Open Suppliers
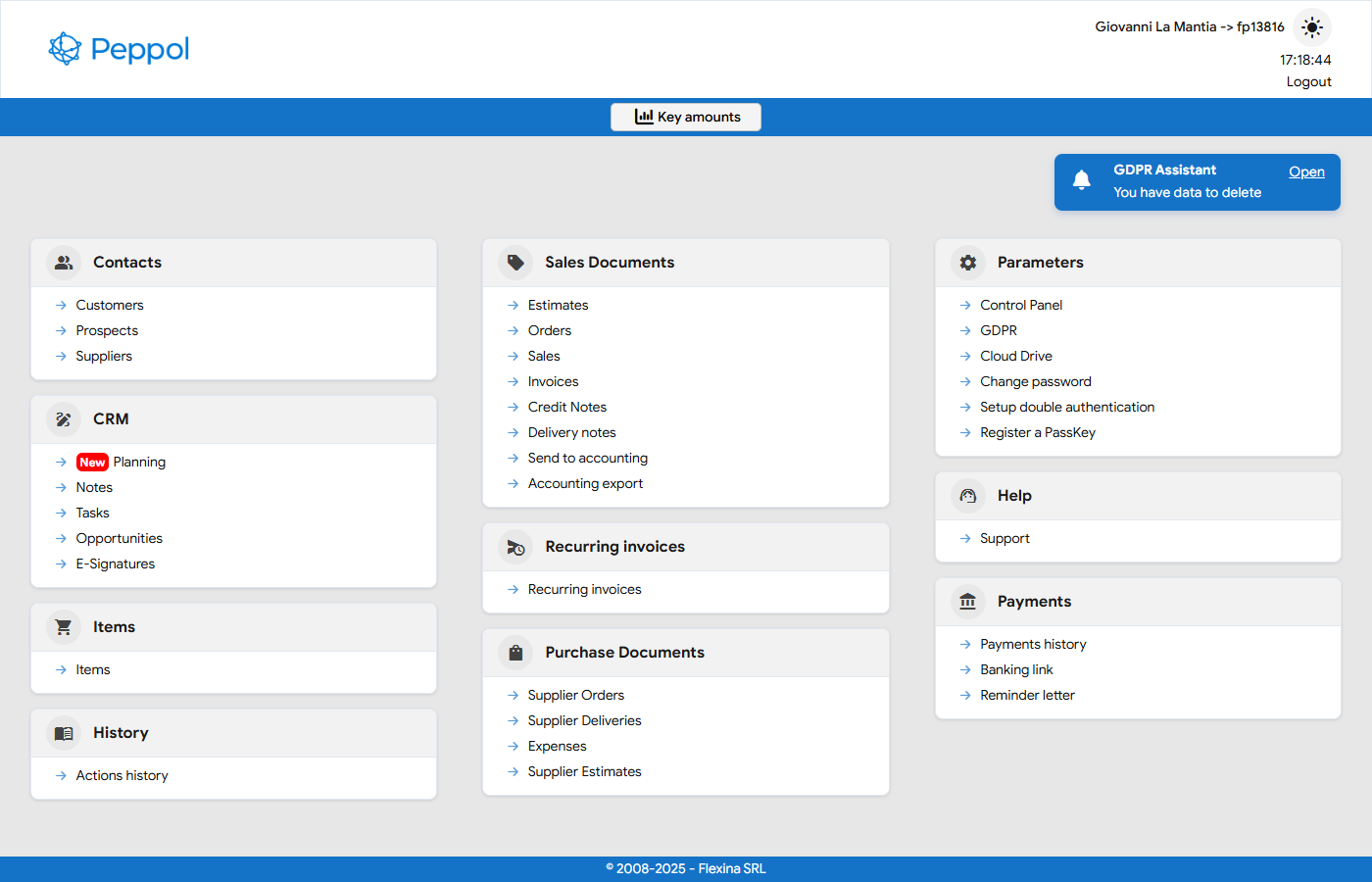This screenshot has width=1372, height=882. pos(104,356)
